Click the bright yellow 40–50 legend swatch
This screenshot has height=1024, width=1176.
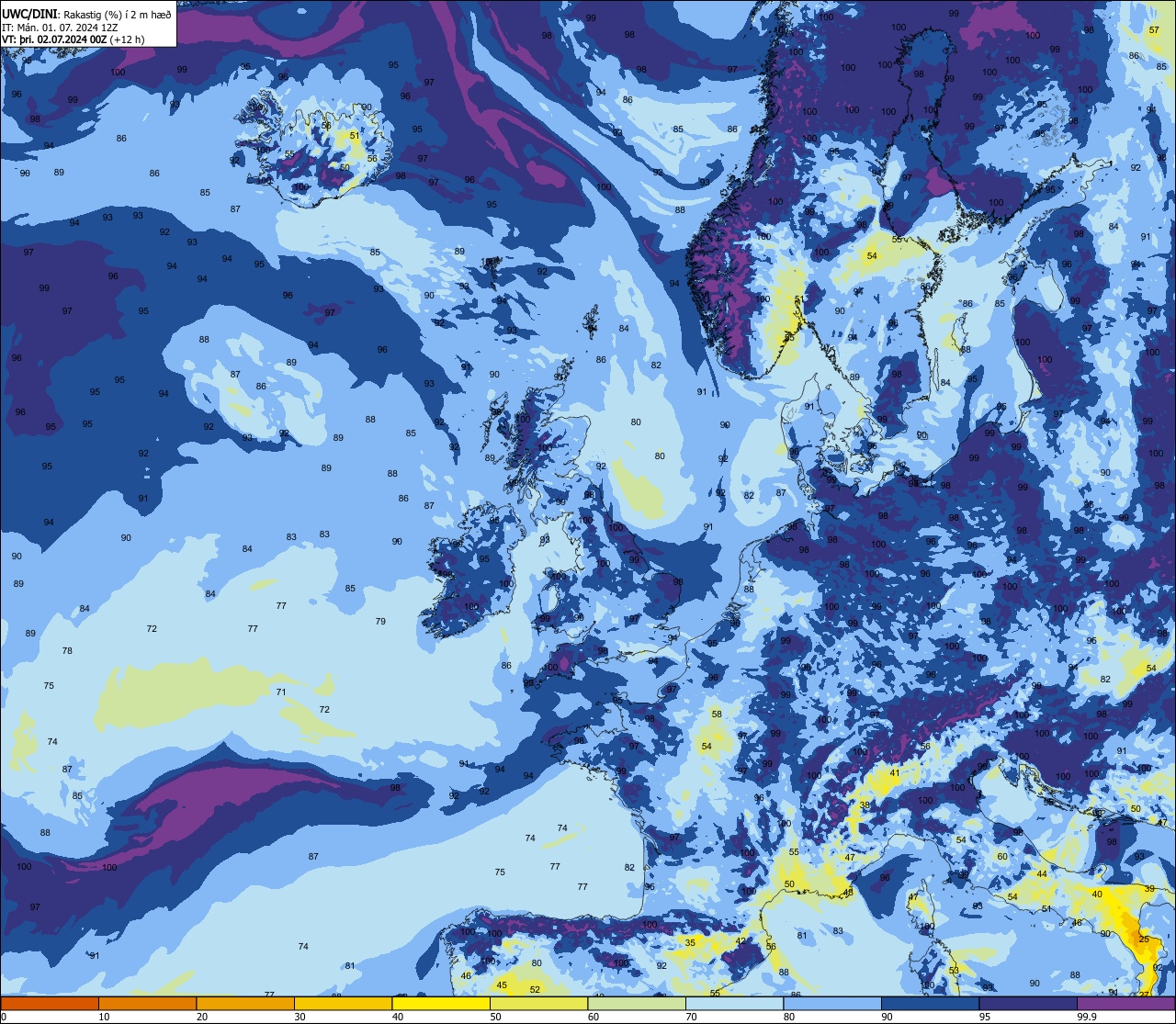441,1003
